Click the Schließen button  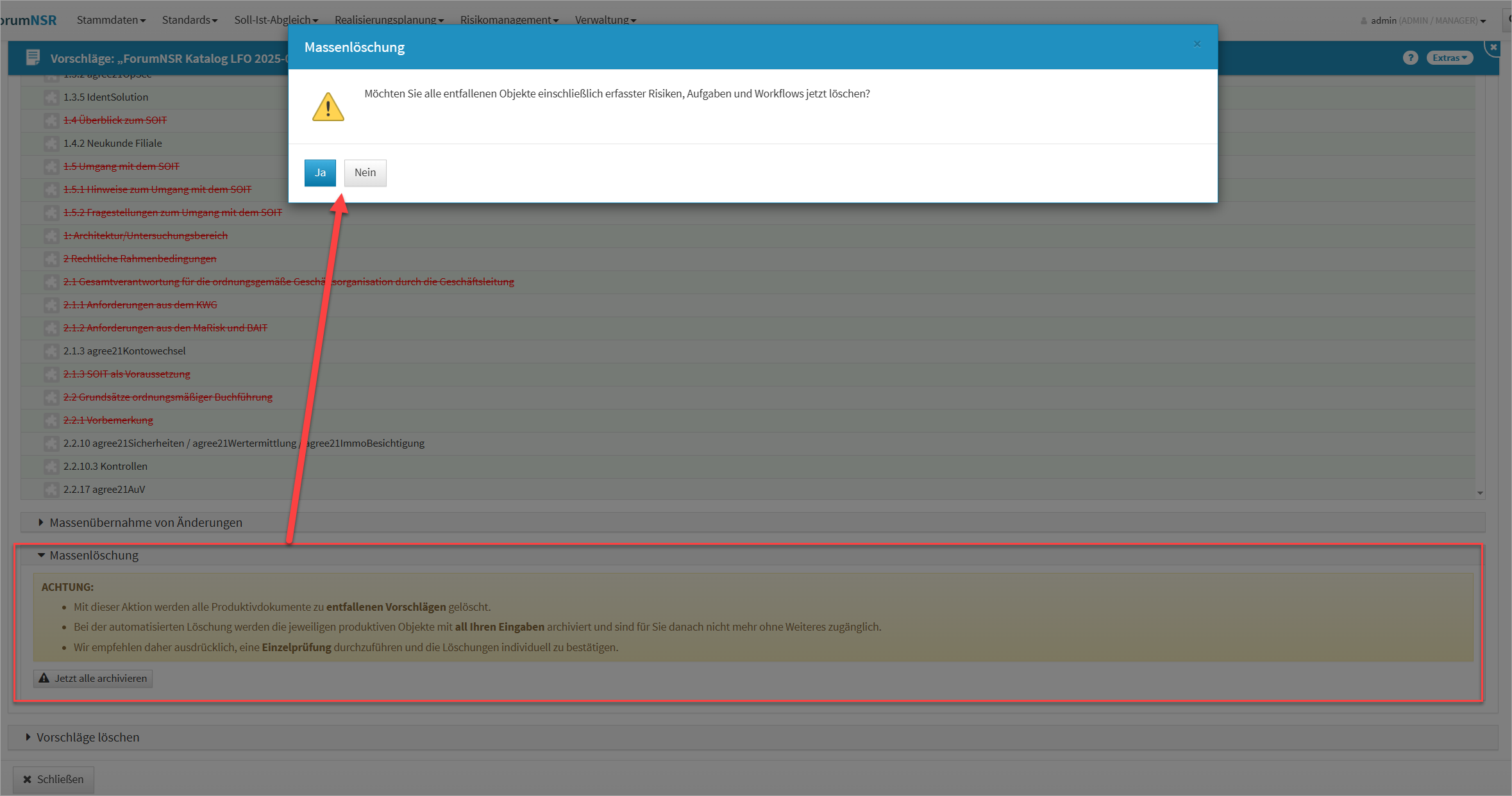[53, 779]
